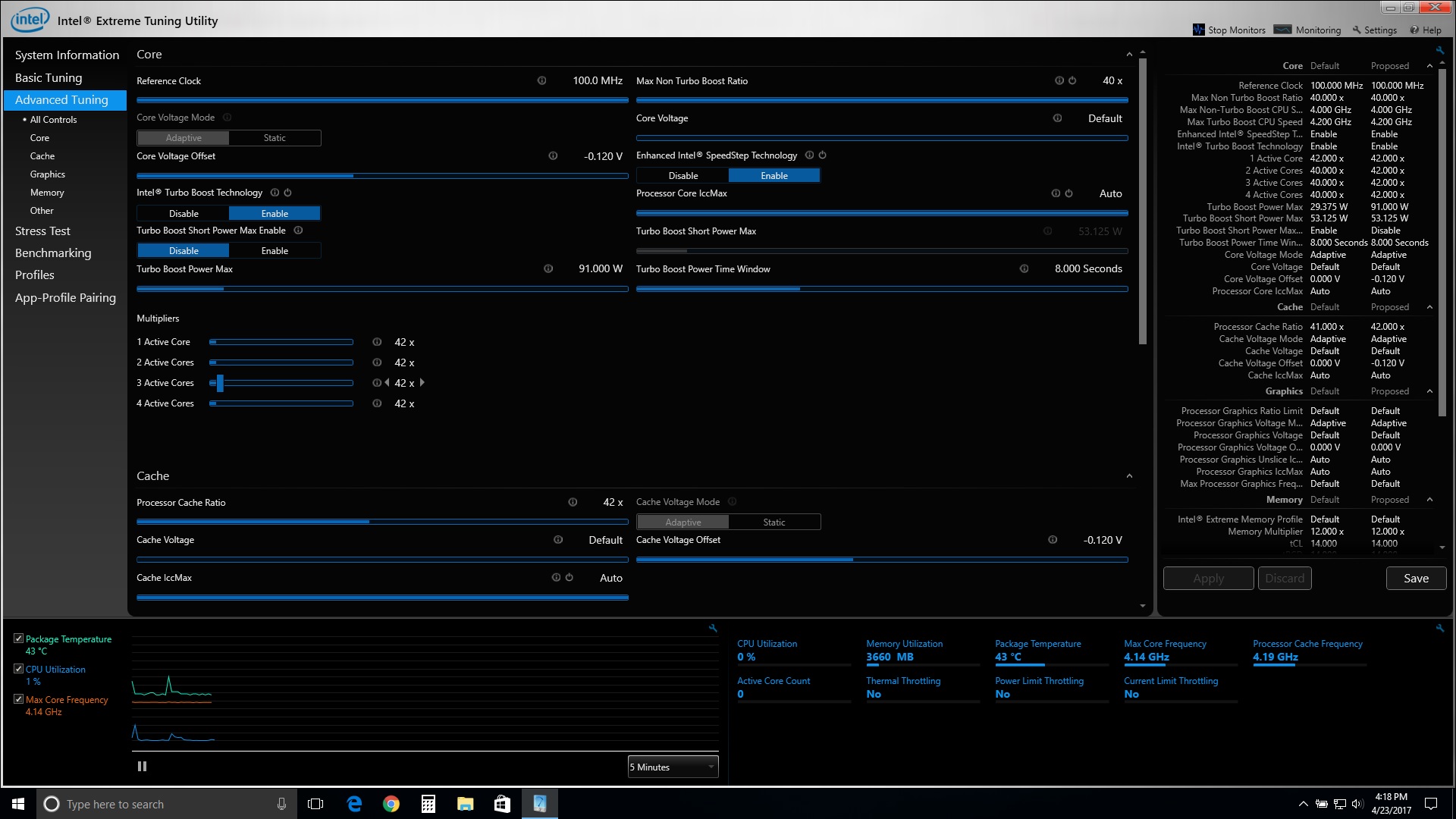Click the reset icon next to Enhanced Intel SpeedStep Technology
The width and height of the screenshot is (1456, 819).
[x=822, y=155]
